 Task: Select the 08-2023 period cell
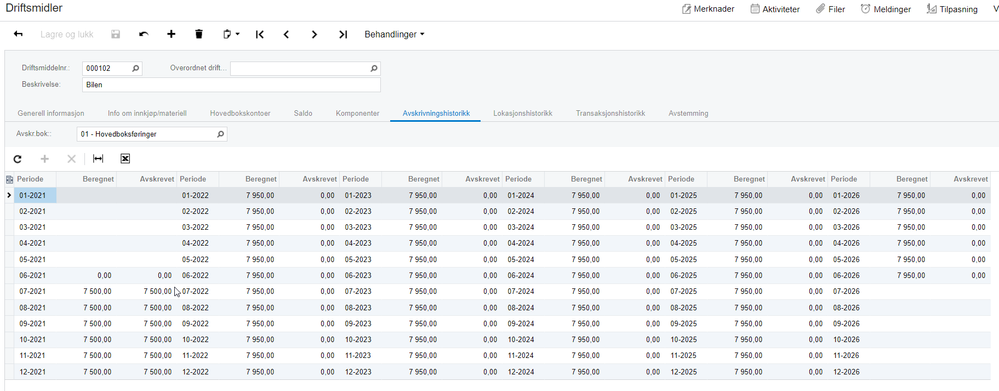(x=361, y=308)
